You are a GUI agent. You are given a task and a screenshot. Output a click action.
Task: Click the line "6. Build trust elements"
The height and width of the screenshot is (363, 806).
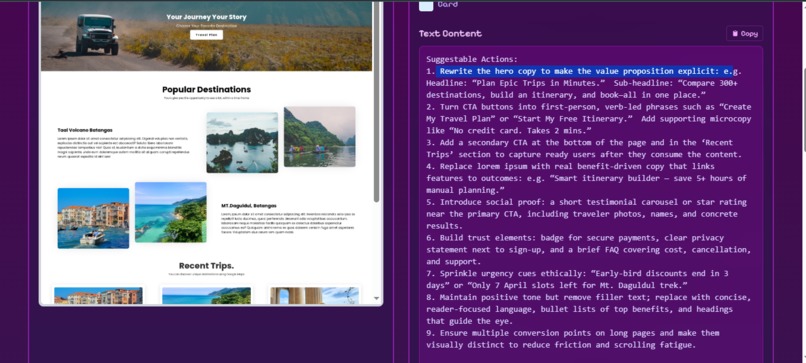tap(575, 238)
